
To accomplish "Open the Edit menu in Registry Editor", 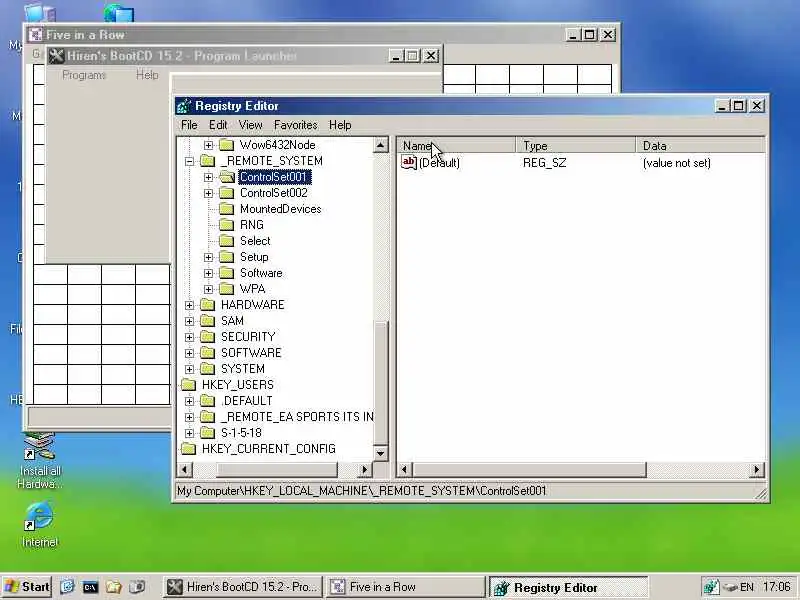I will tap(218, 125).
